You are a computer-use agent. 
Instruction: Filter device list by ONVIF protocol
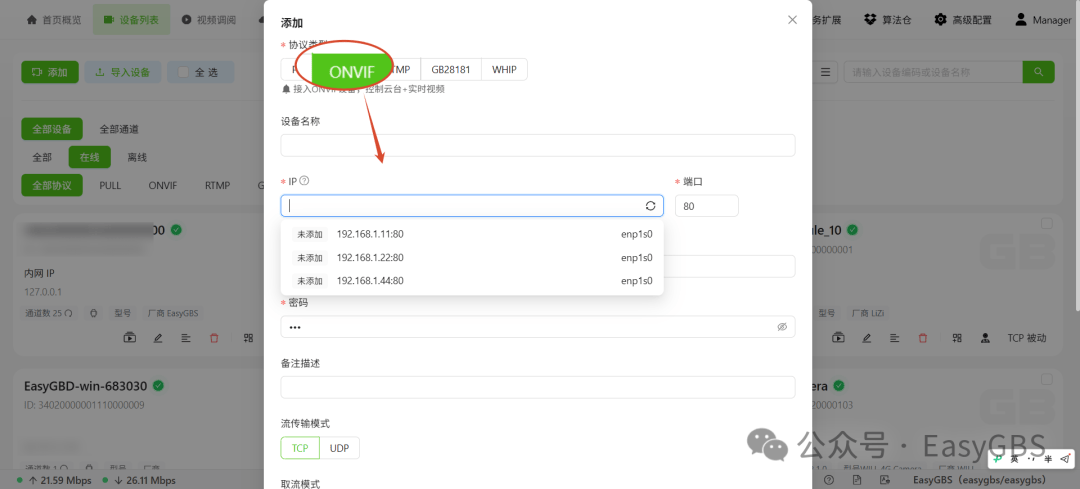163,185
